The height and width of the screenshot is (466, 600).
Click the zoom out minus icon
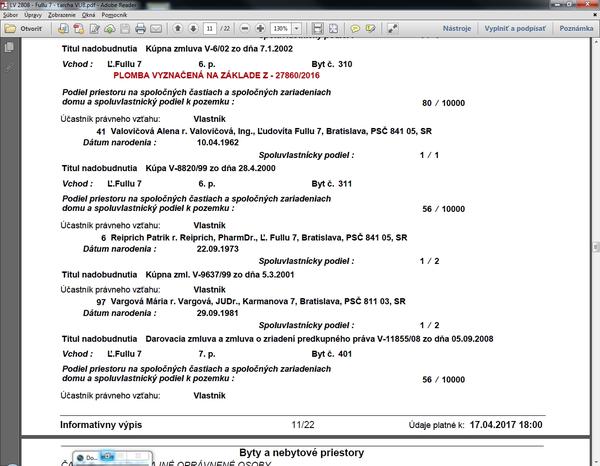[x=245, y=29]
